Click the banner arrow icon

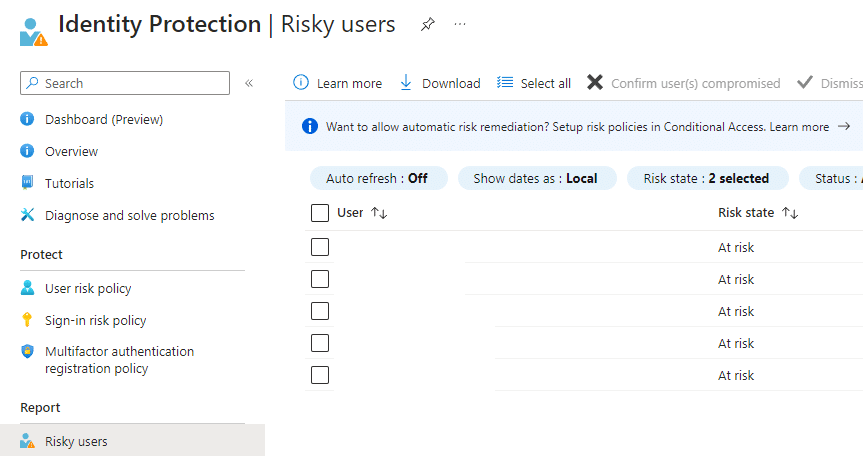coord(844,127)
